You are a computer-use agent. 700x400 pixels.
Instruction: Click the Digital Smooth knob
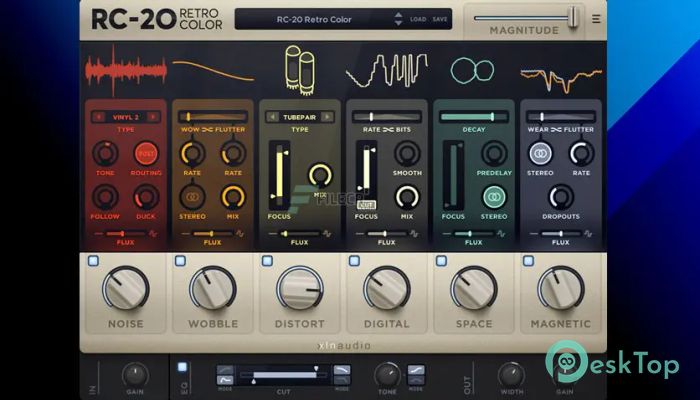pos(407,154)
